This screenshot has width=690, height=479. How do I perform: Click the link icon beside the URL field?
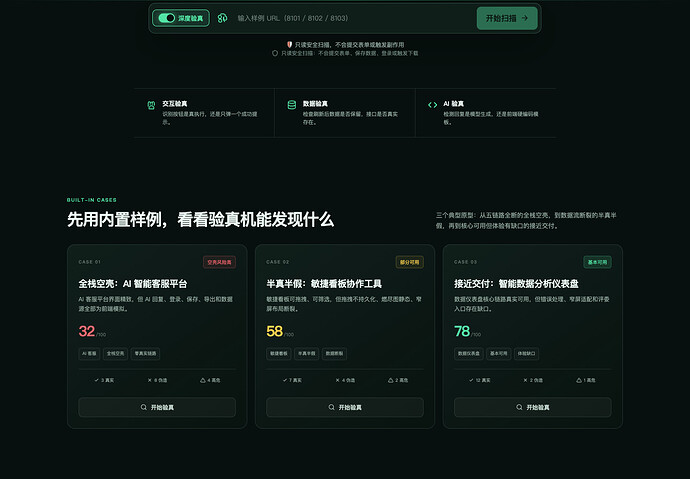tap(223, 18)
